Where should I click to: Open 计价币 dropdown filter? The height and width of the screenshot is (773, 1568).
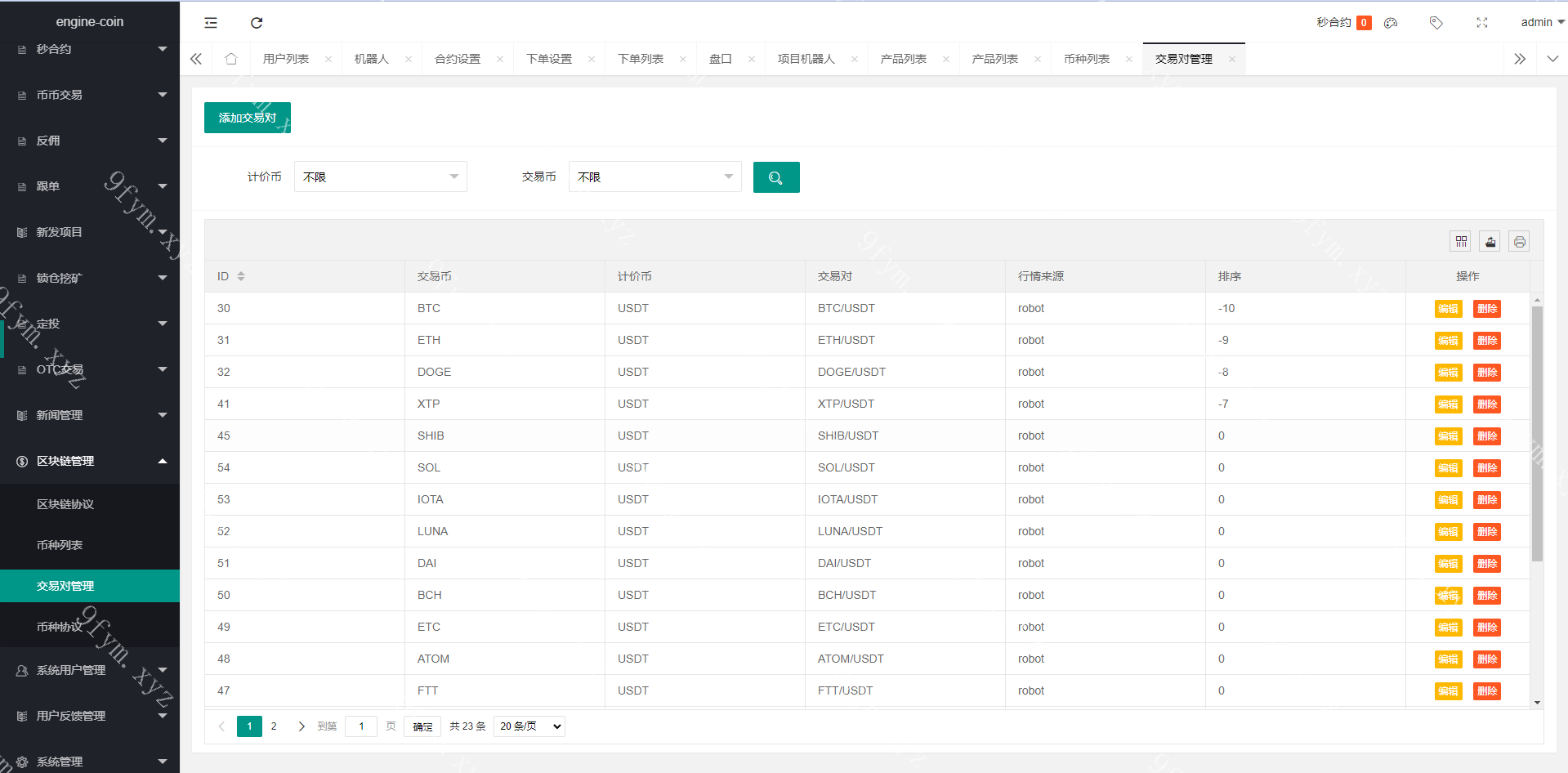coord(381,176)
